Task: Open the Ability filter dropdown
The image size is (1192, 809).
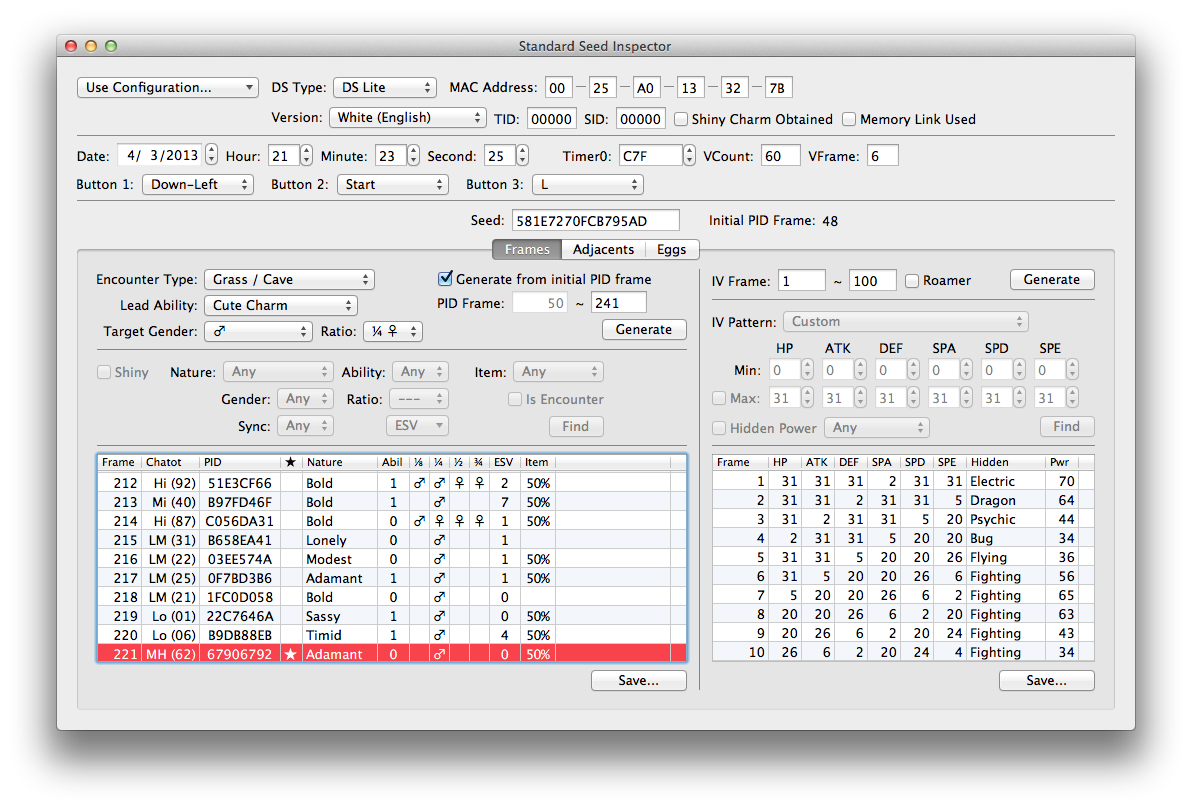Action: tap(420, 372)
